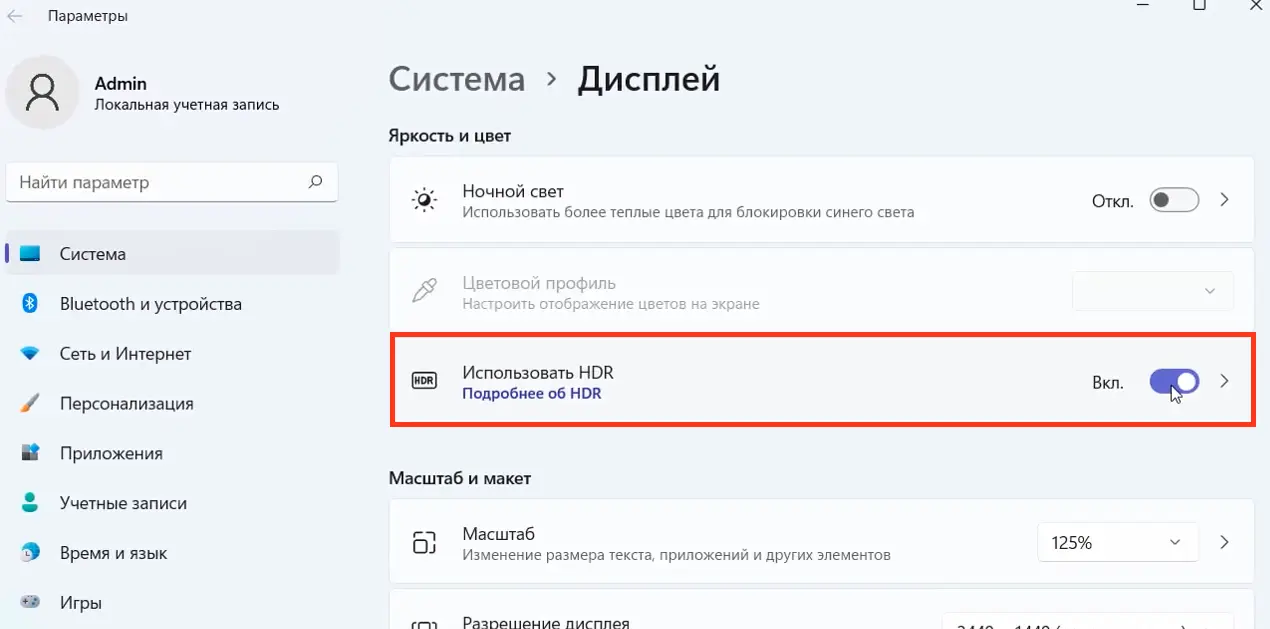
Task: Click the Подробнее об HDR link
Action: click(531, 394)
